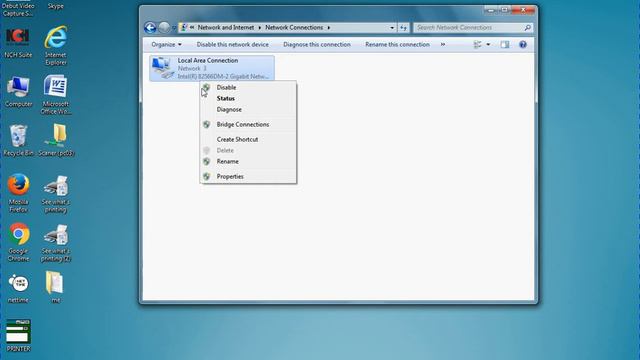Click Rename this connection
Screen dimensions: 640x360
(397, 44)
